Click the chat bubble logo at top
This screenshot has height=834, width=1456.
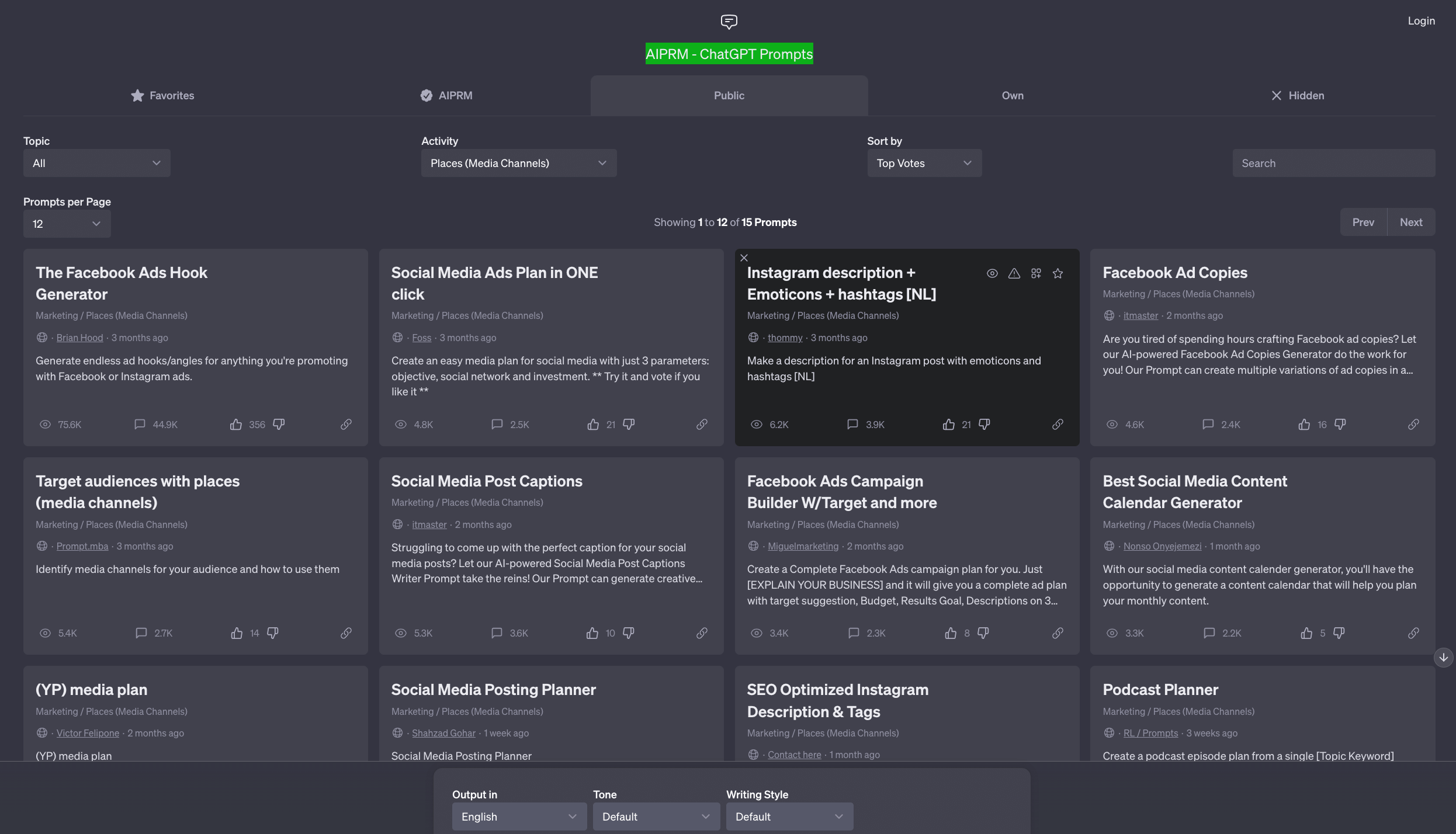[729, 22]
